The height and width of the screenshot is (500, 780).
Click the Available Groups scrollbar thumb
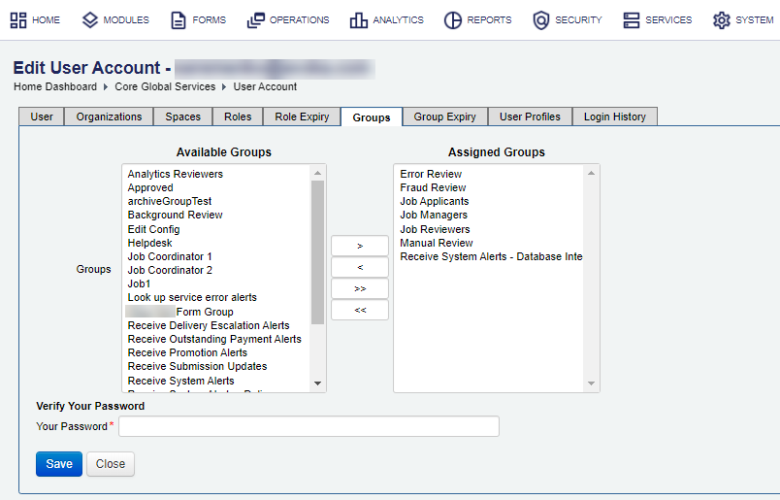click(317, 252)
